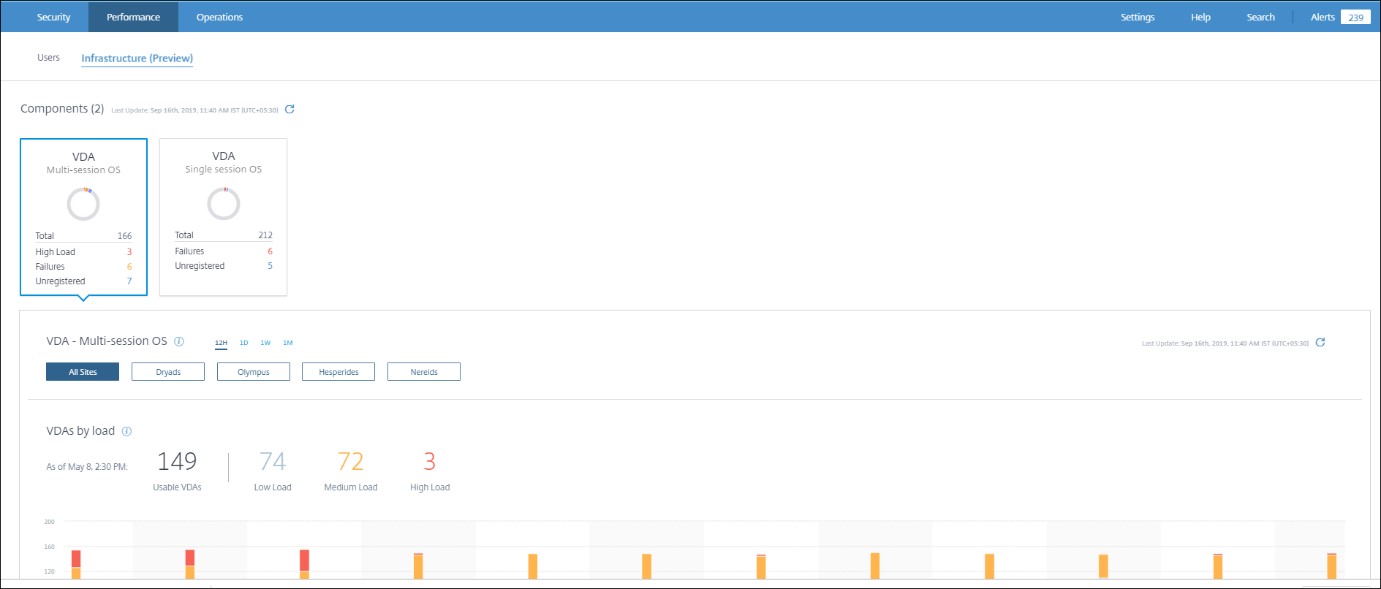Image resolution: width=1381 pixels, height=589 pixels.
Task: Select the Hesperides site button
Action: coord(338,372)
